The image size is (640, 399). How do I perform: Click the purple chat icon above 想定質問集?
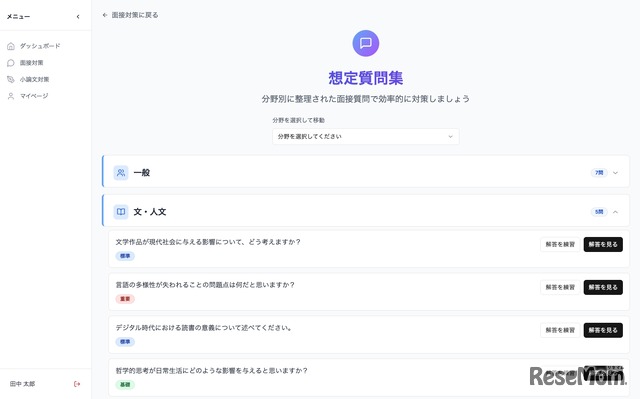(366, 43)
